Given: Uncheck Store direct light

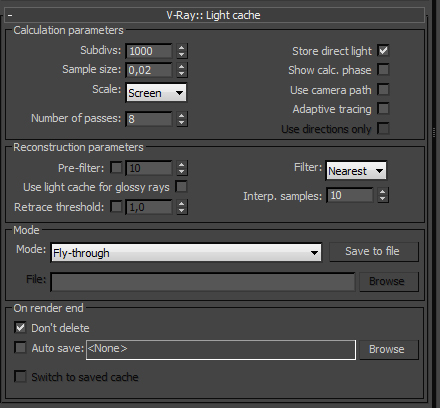Looking at the screenshot, I should click(383, 51).
